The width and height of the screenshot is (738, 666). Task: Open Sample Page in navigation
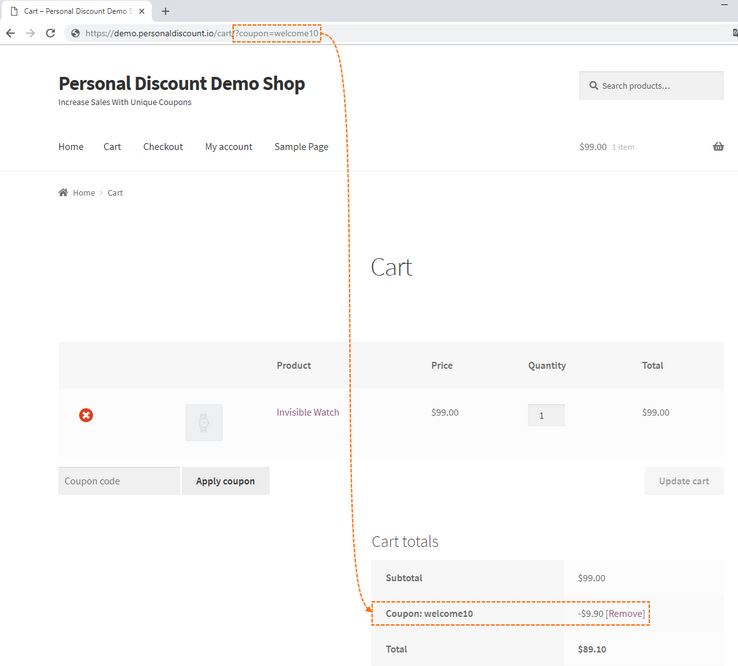coord(301,146)
